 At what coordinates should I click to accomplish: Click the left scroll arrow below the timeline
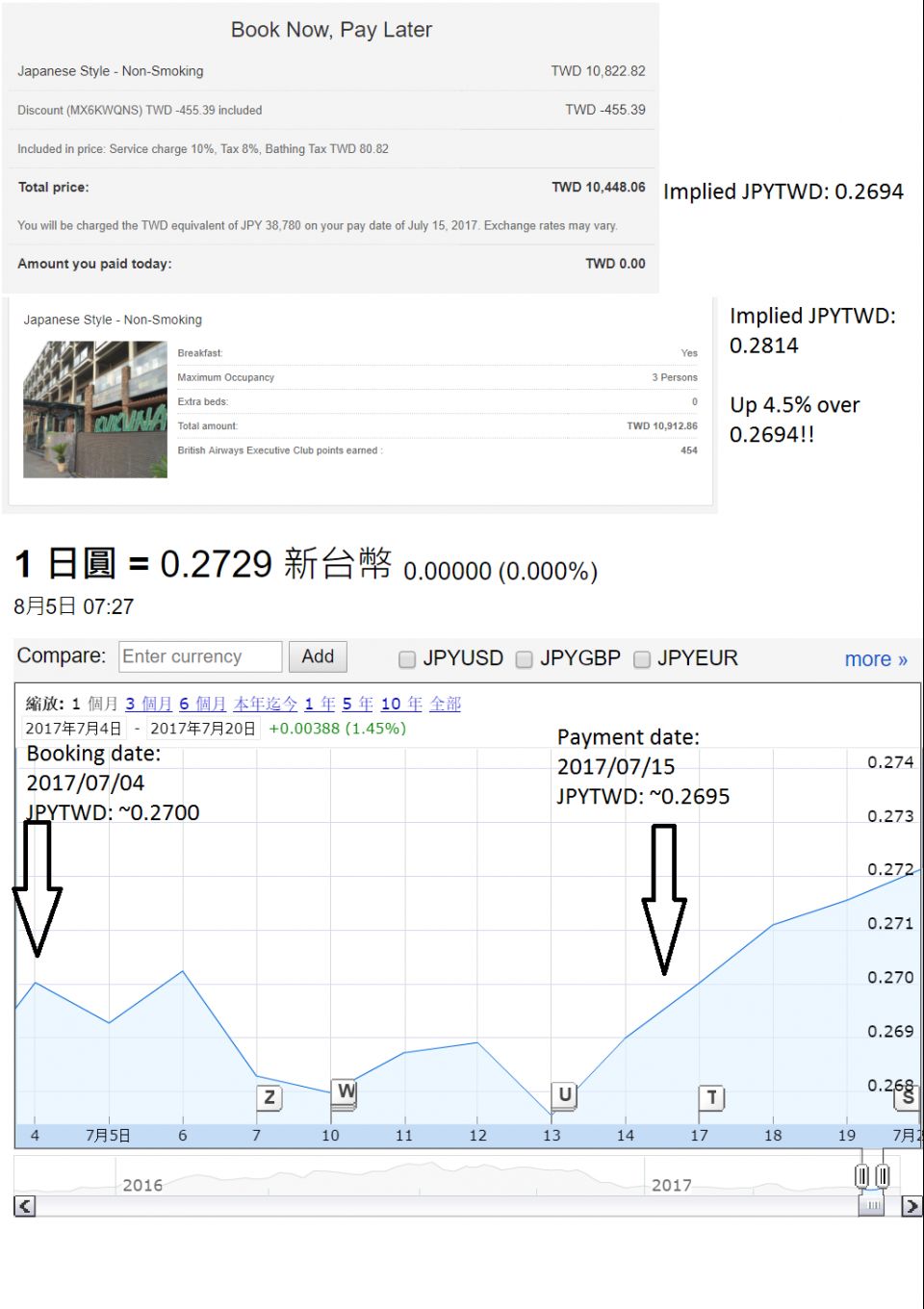(x=23, y=1206)
